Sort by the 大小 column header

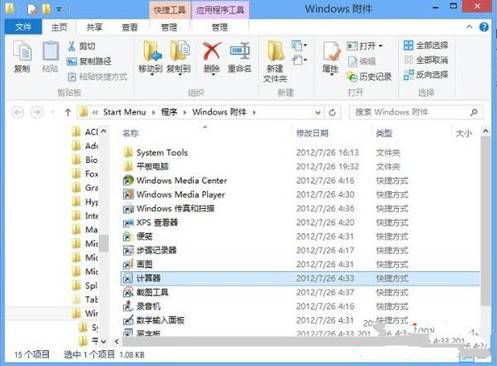465,133
